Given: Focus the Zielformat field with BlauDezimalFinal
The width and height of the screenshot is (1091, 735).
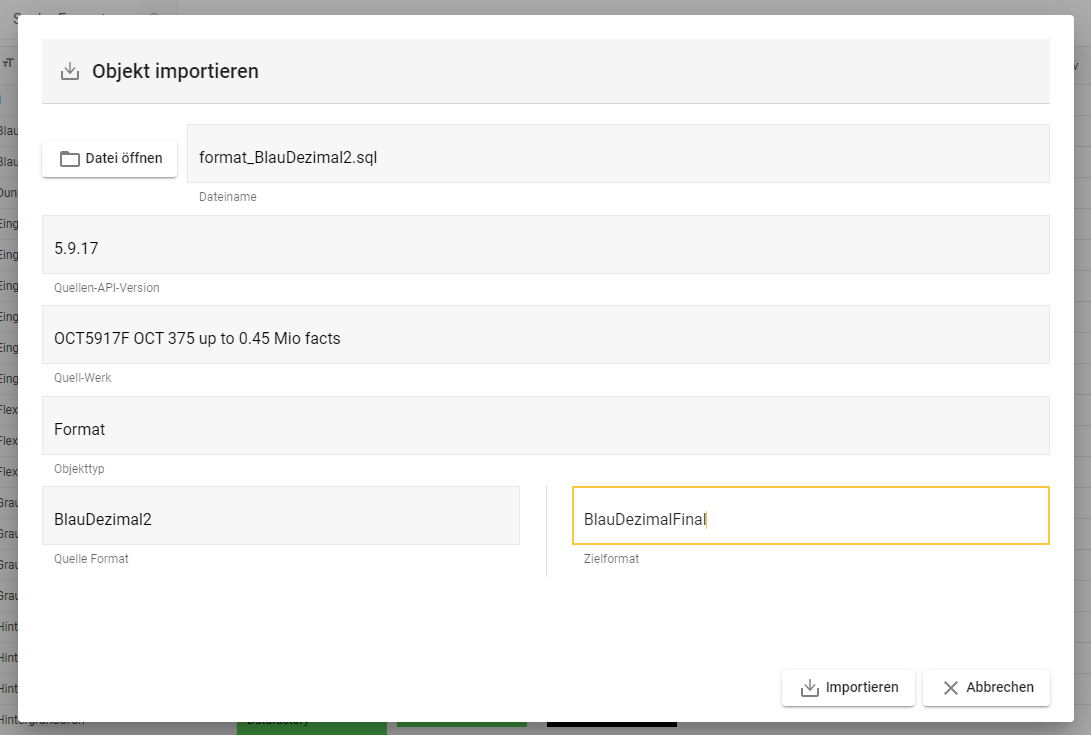Looking at the screenshot, I should pyautogui.click(x=810, y=516).
